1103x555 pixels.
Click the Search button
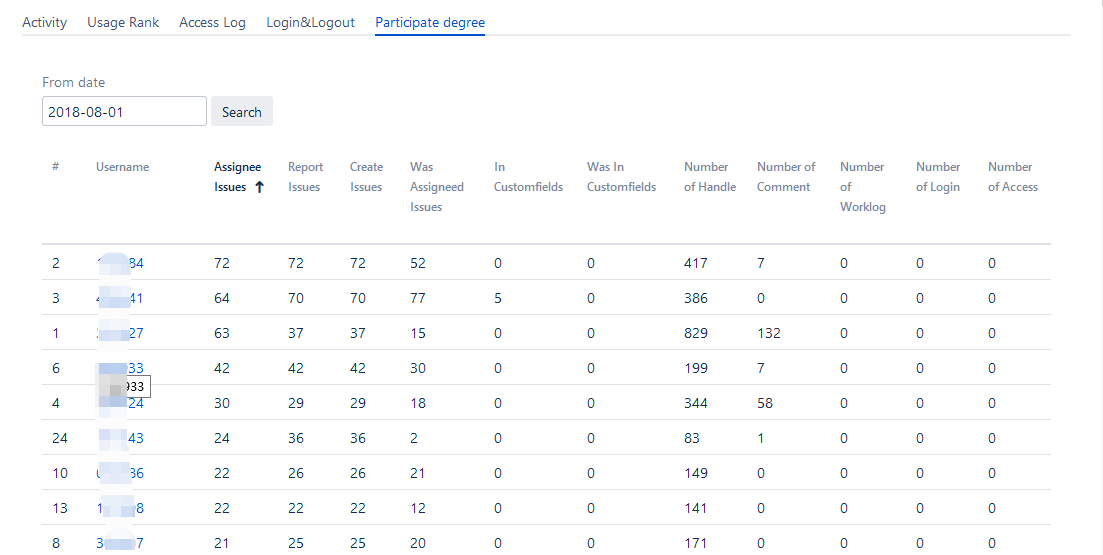point(242,111)
